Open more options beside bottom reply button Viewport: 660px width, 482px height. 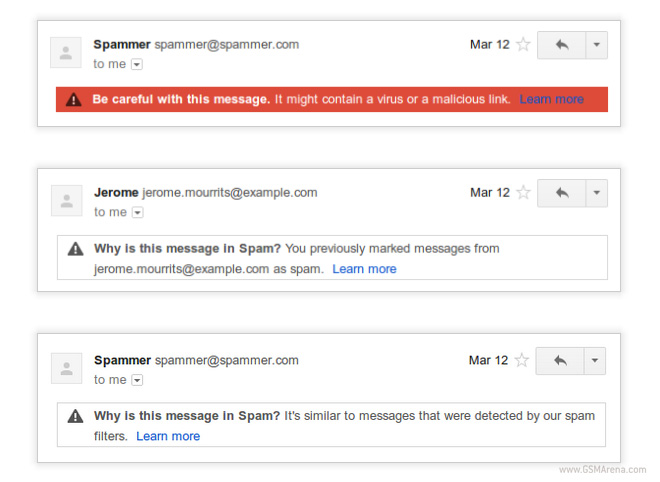(595, 360)
